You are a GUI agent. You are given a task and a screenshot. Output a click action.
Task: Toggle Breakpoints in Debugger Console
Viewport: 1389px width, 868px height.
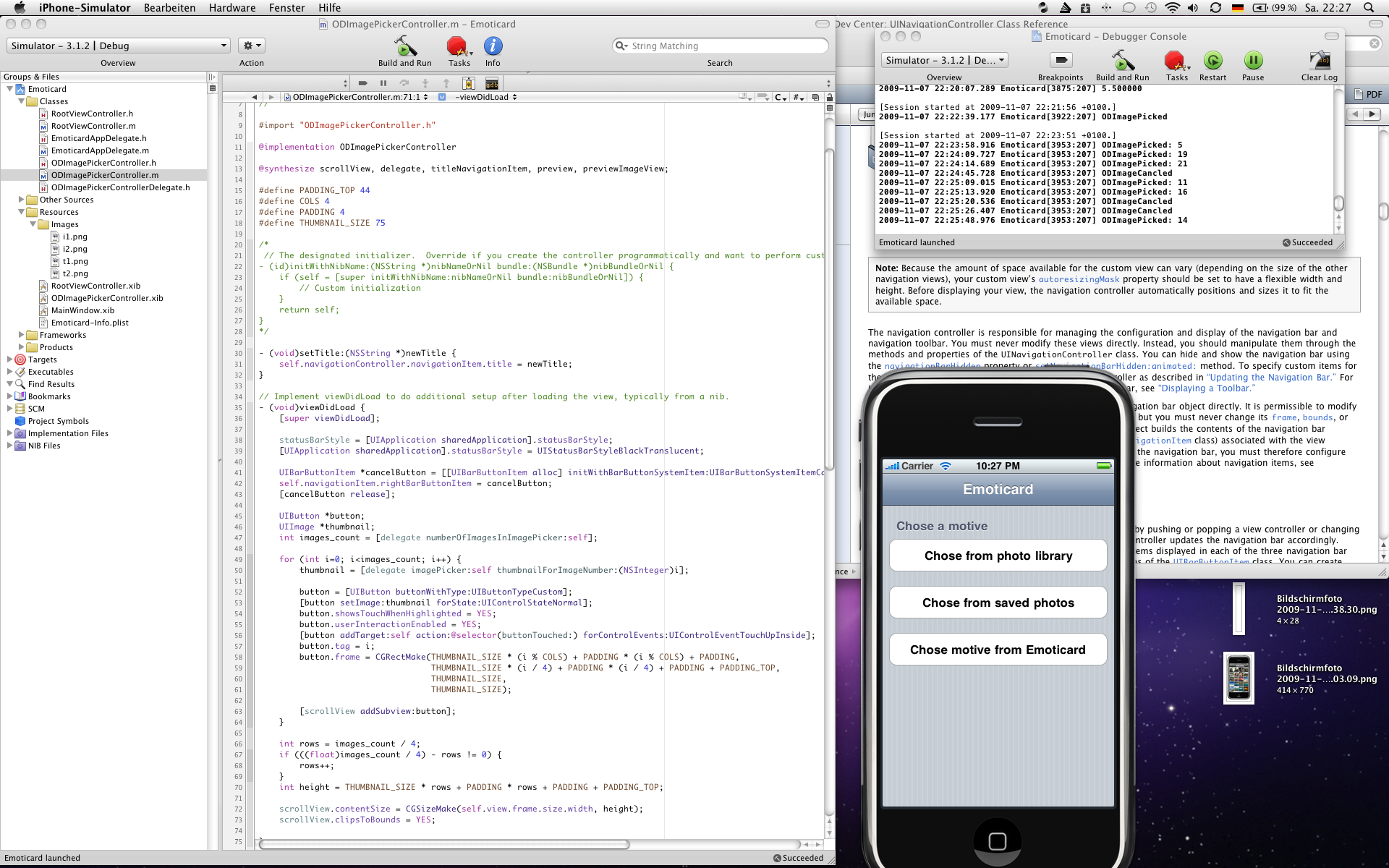pos(1061,61)
